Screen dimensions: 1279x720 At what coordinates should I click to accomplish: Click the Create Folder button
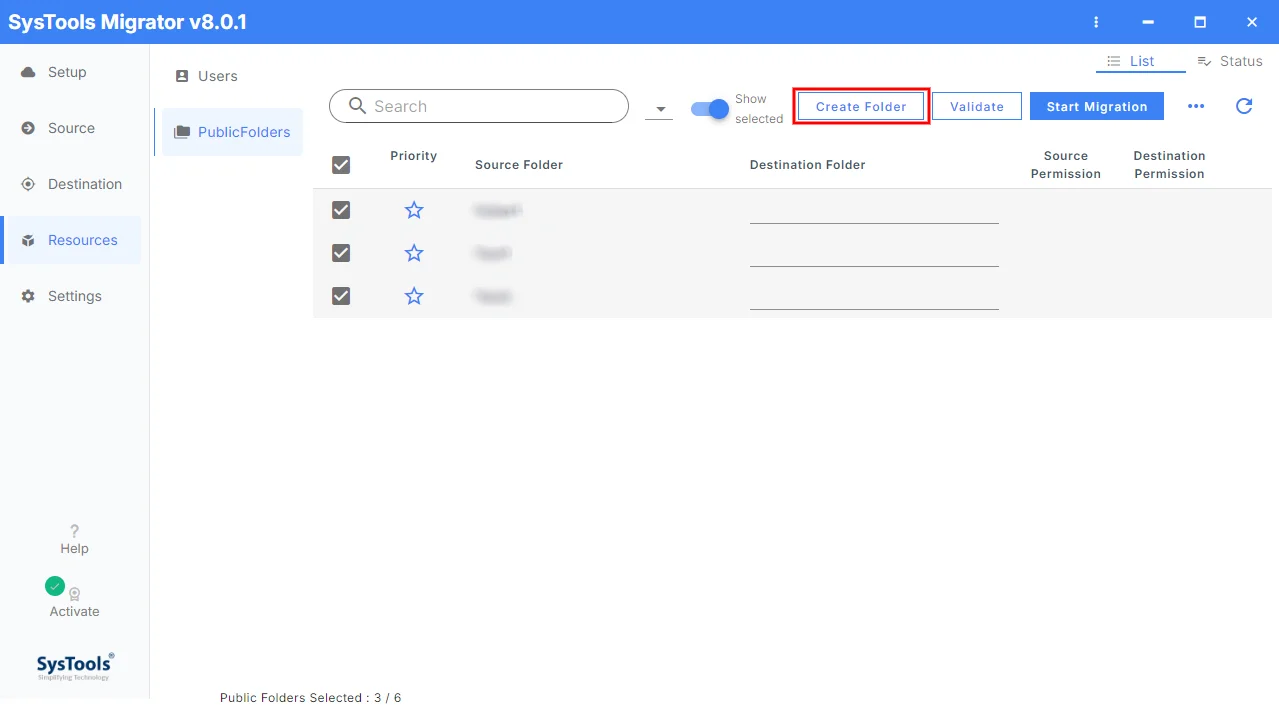[861, 106]
